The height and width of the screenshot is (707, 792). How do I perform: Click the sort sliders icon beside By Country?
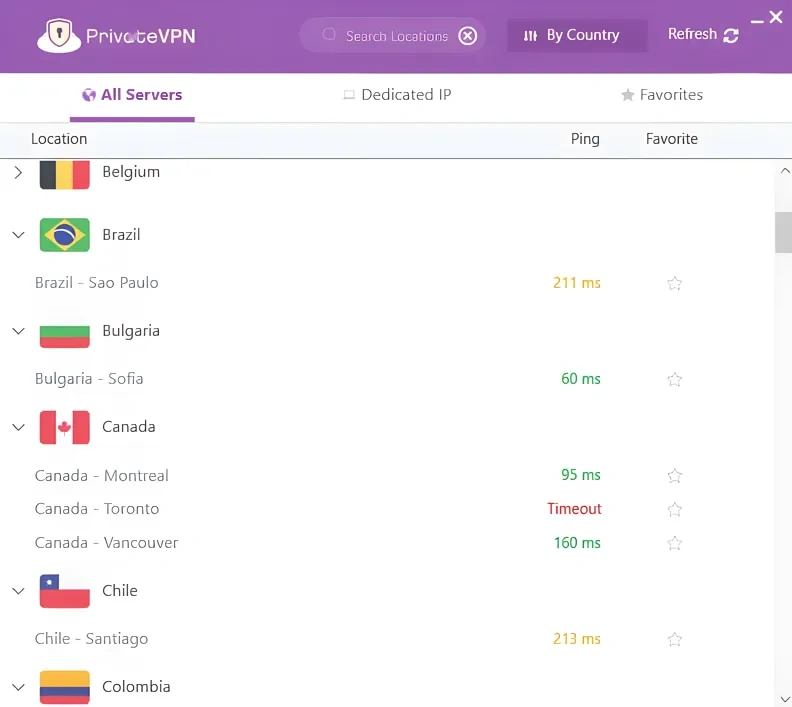530,35
